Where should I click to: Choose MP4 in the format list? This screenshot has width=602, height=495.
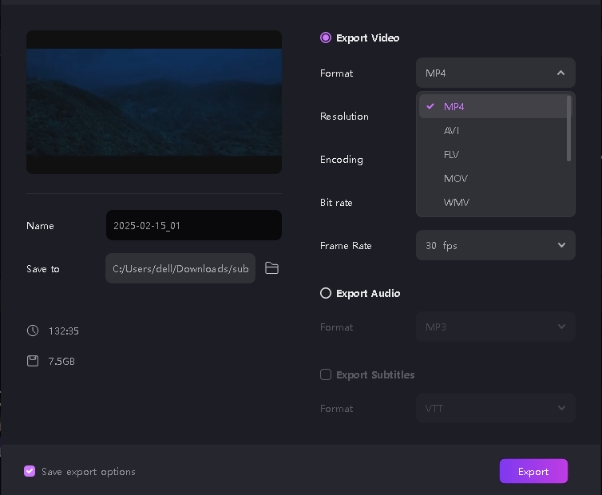coord(493,106)
